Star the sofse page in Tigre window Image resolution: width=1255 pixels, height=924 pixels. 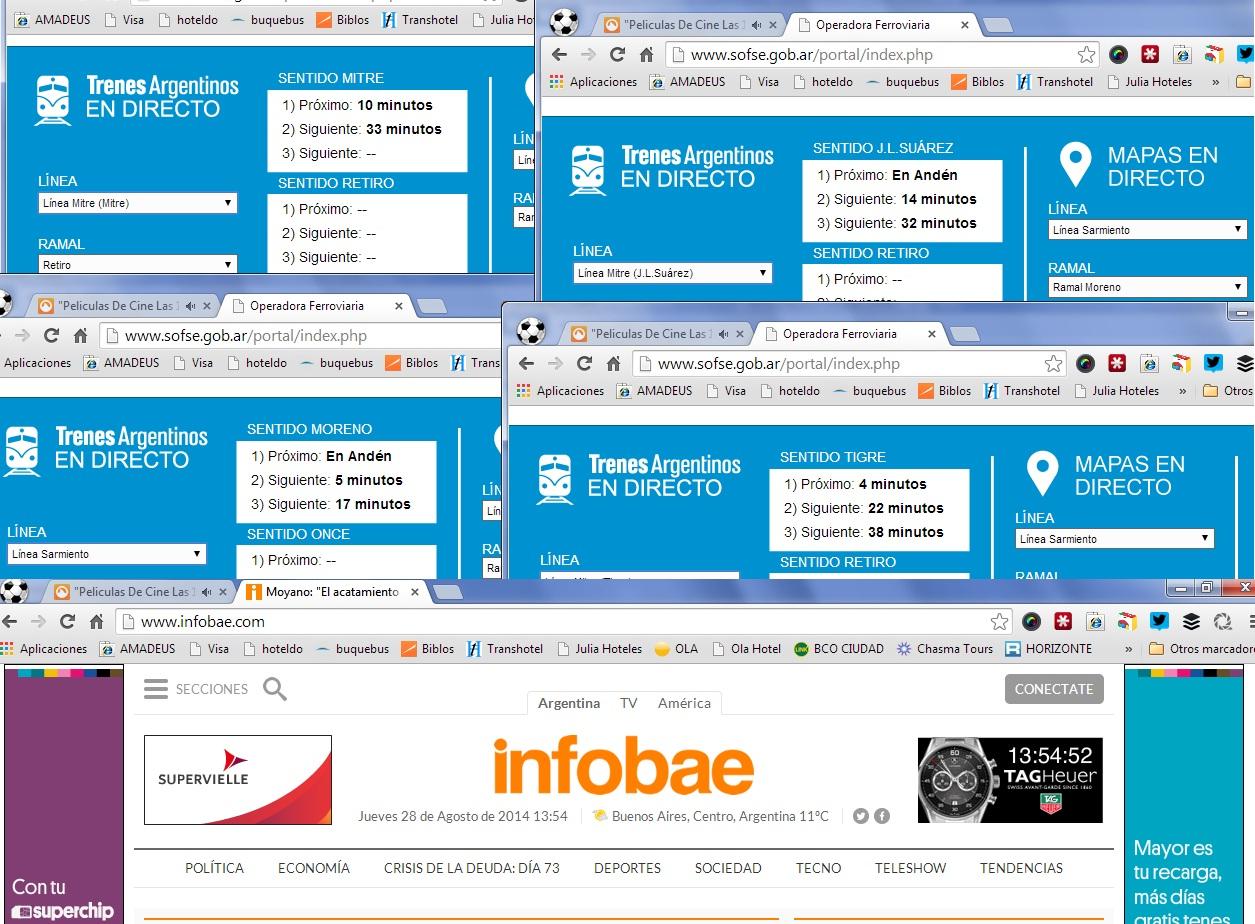(1053, 364)
